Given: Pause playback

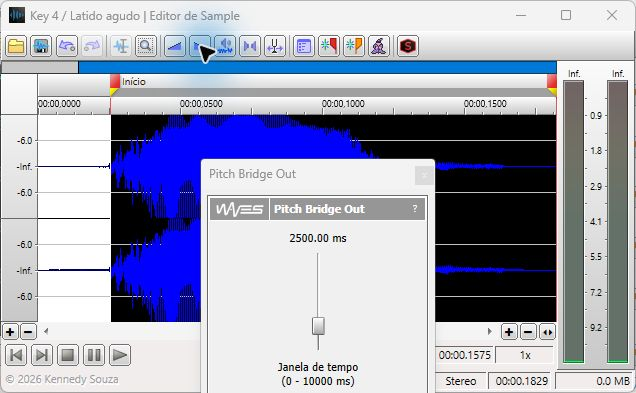Looking at the screenshot, I should 94,355.
